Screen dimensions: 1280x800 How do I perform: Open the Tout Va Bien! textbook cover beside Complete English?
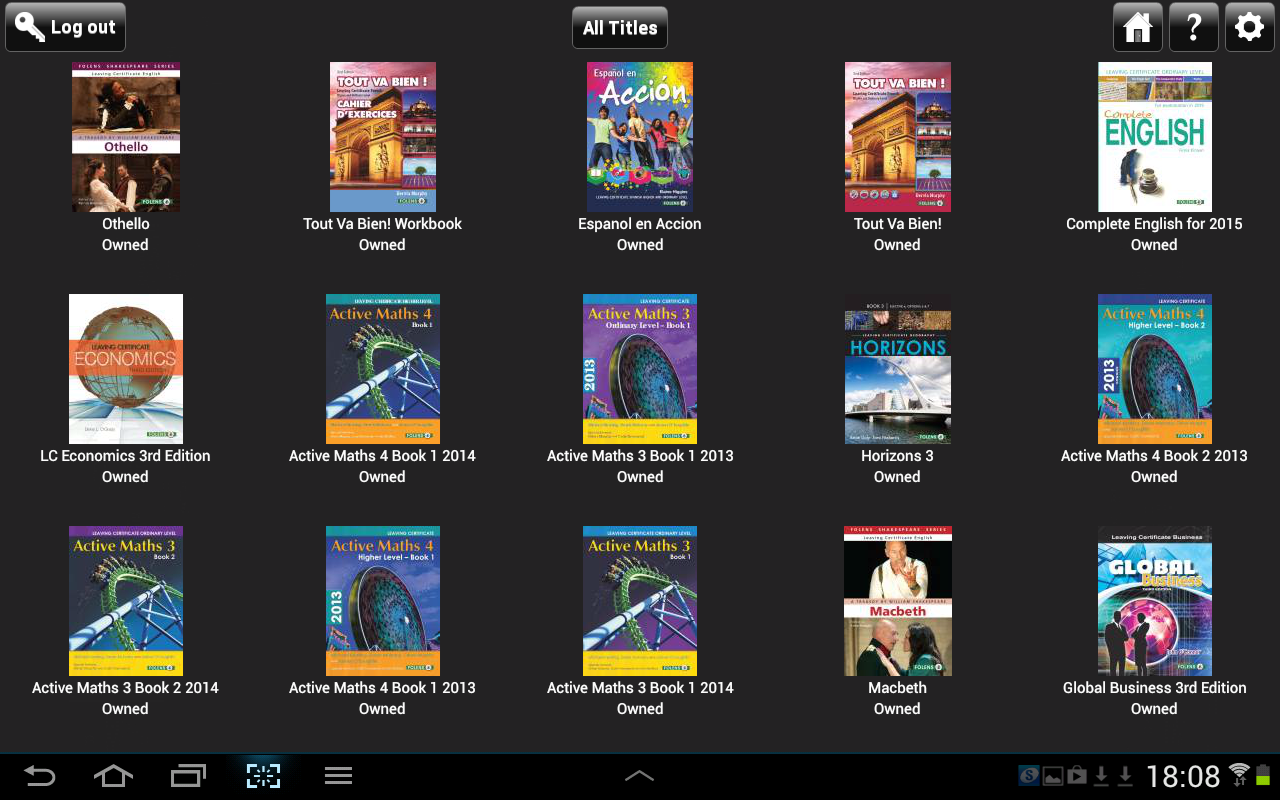point(898,137)
